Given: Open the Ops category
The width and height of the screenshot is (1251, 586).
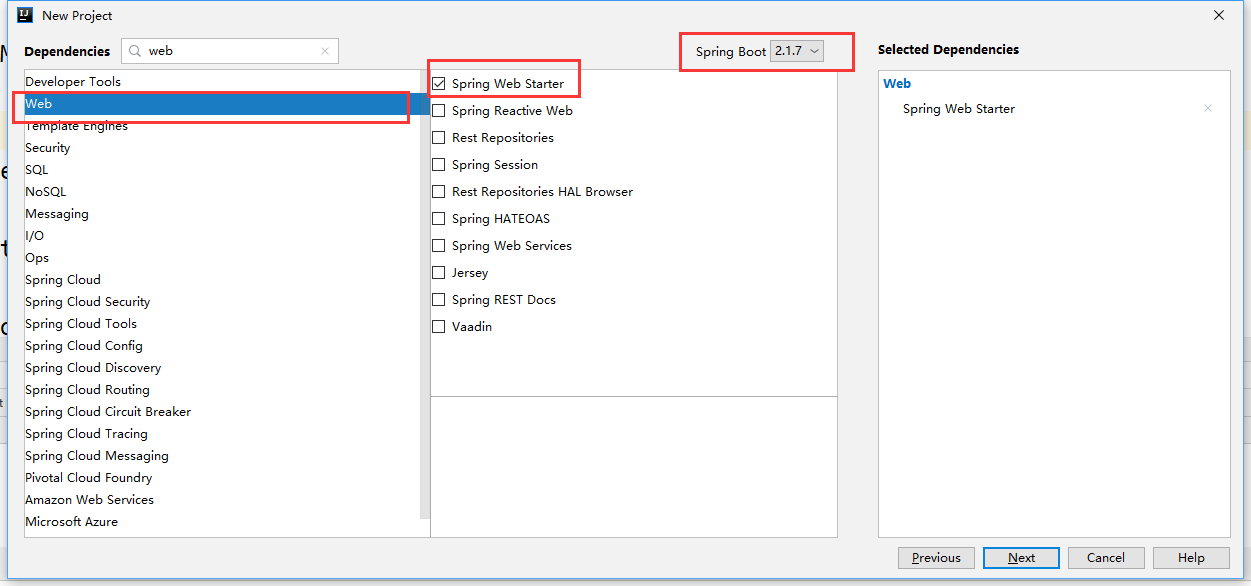Looking at the screenshot, I should click(x=223, y=258).
